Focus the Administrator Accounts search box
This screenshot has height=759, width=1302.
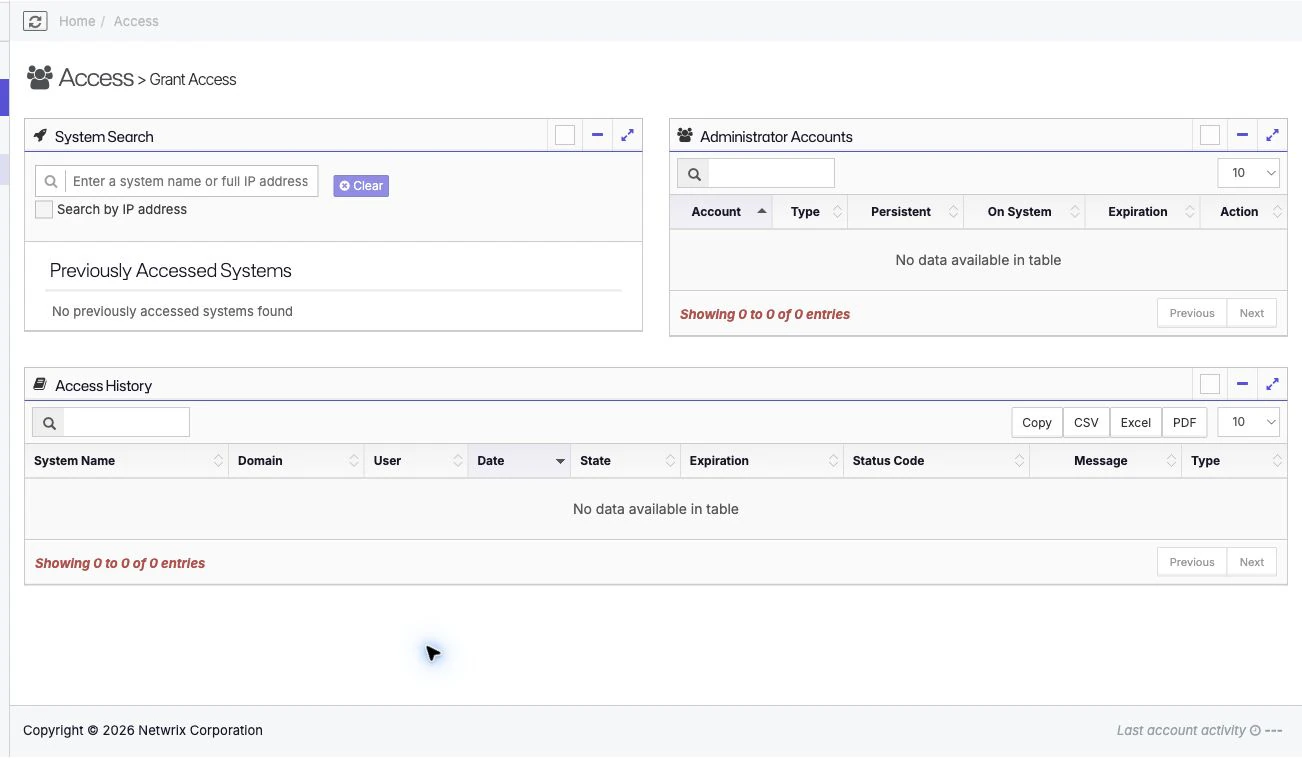point(771,173)
